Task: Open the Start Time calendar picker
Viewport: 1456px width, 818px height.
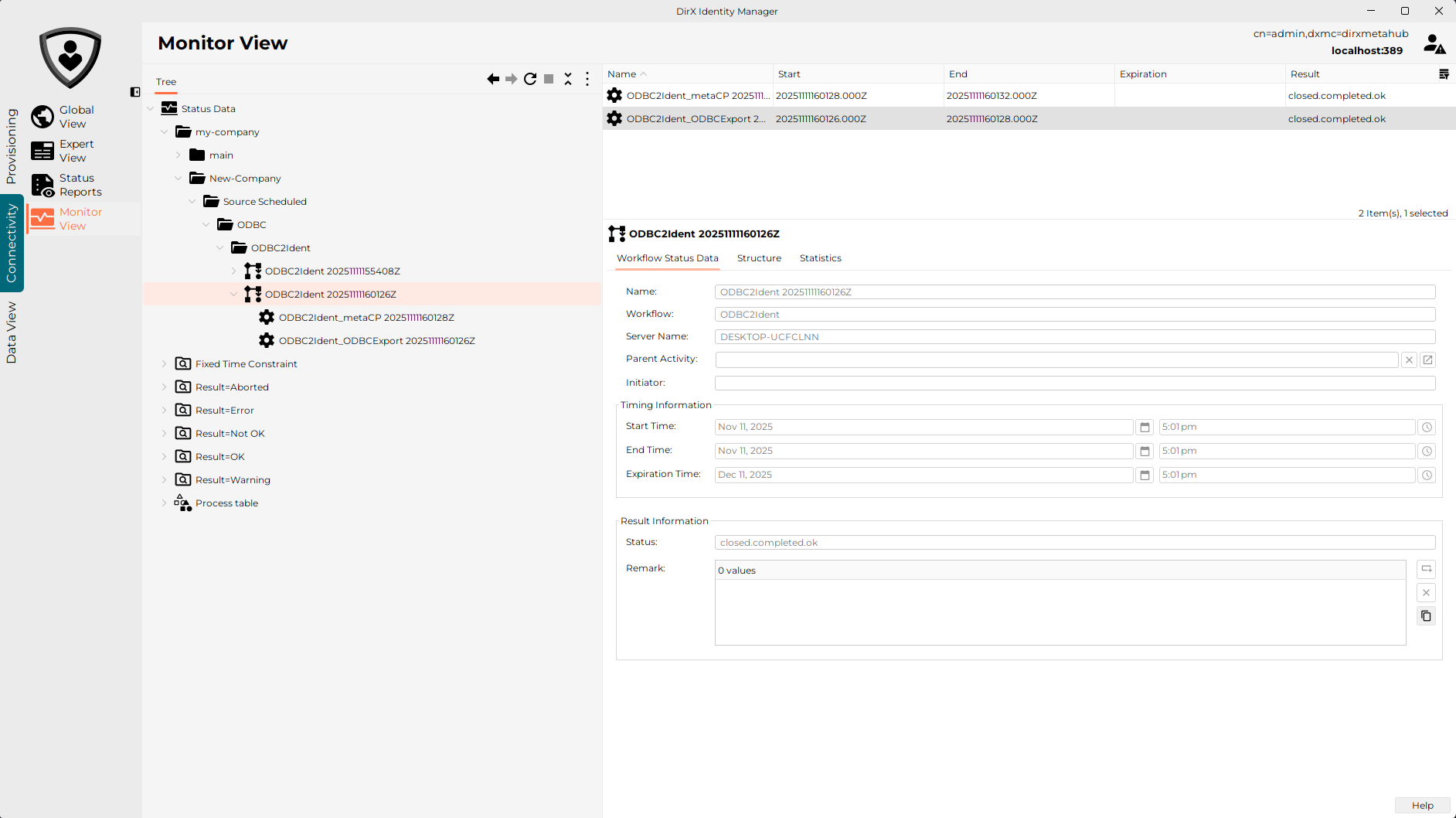Action: (1145, 428)
